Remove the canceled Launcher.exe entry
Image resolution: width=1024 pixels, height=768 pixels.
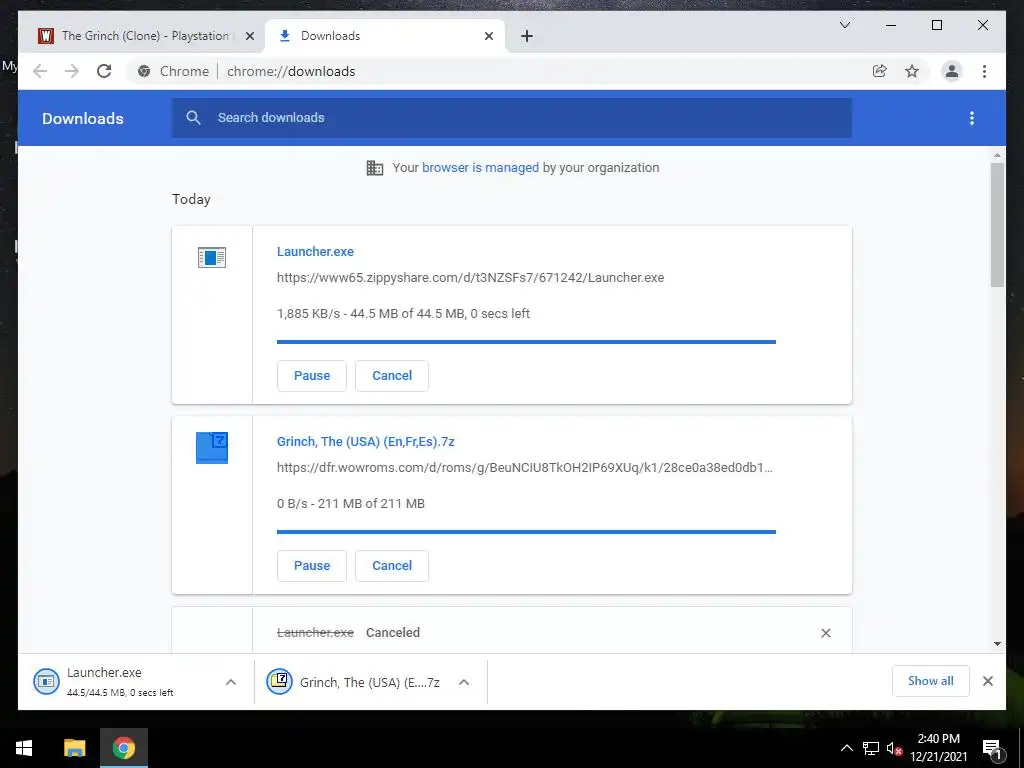click(825, 633)
